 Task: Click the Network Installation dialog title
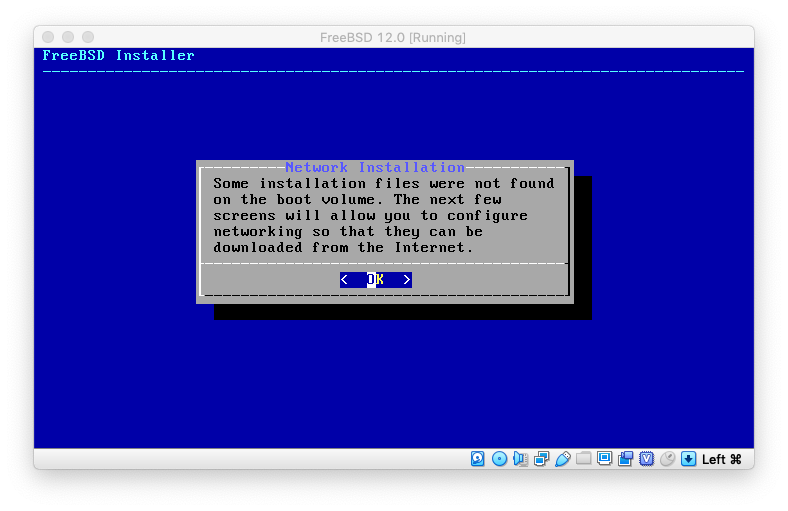(374, 167)
